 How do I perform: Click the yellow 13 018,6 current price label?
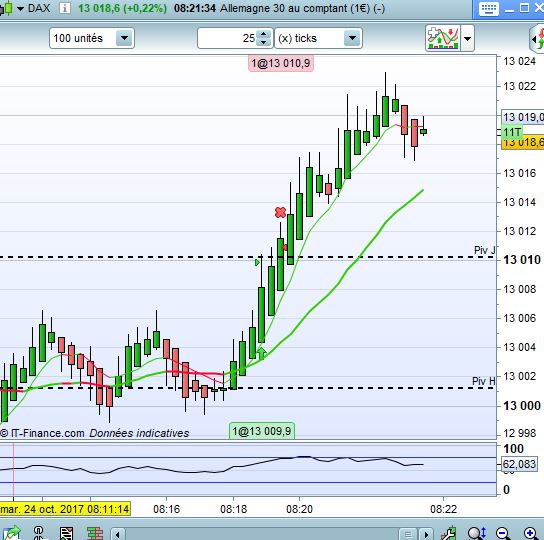pyautogui.click(x=523, y=143)
